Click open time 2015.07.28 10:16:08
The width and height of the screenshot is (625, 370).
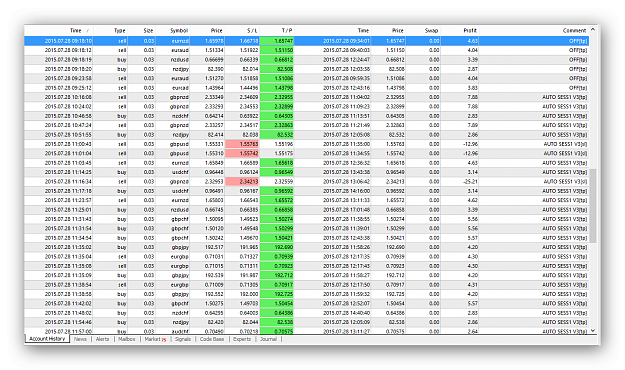pyautogui.click(x=68, y=97)
